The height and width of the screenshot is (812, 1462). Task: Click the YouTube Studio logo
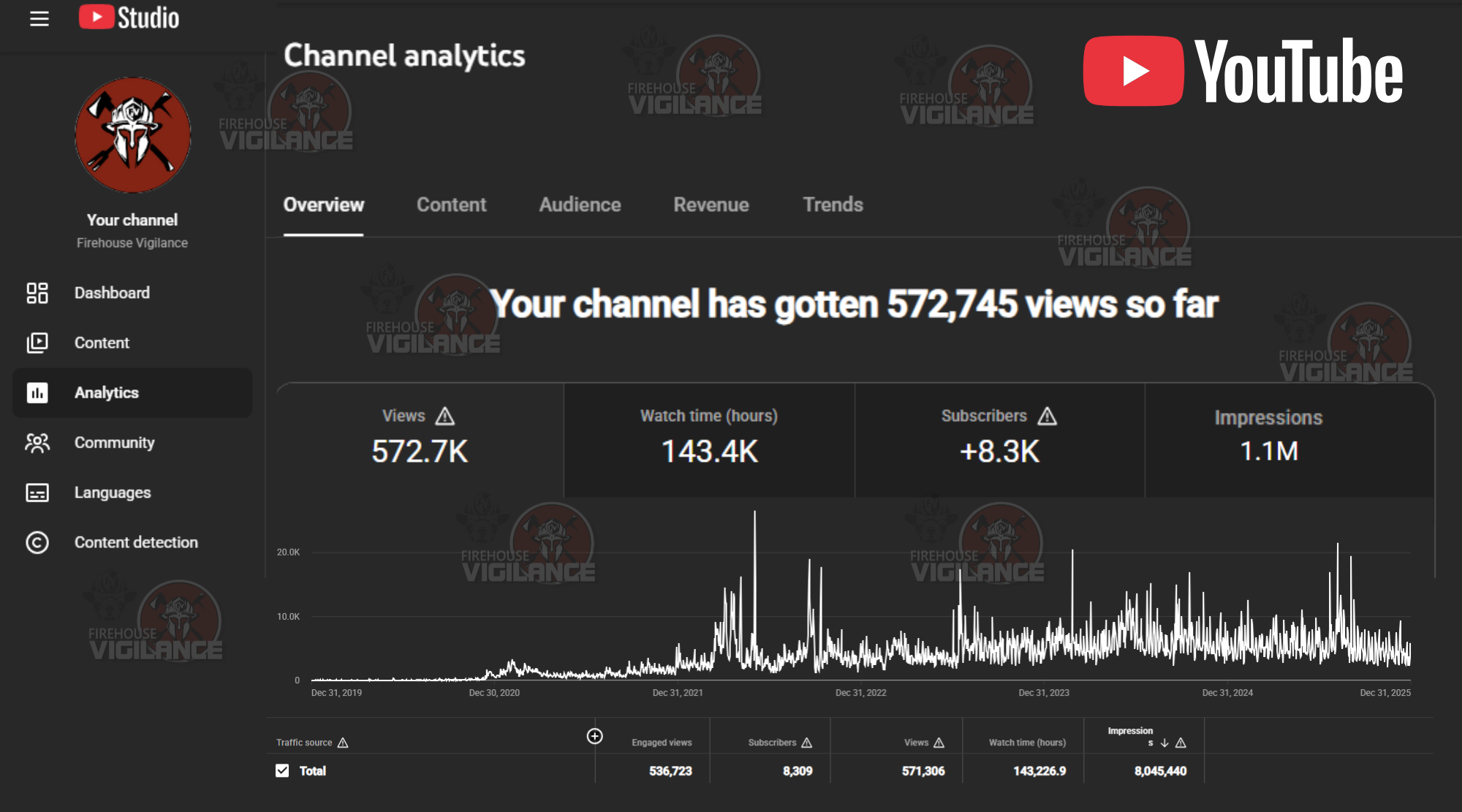tap(129, 18)
